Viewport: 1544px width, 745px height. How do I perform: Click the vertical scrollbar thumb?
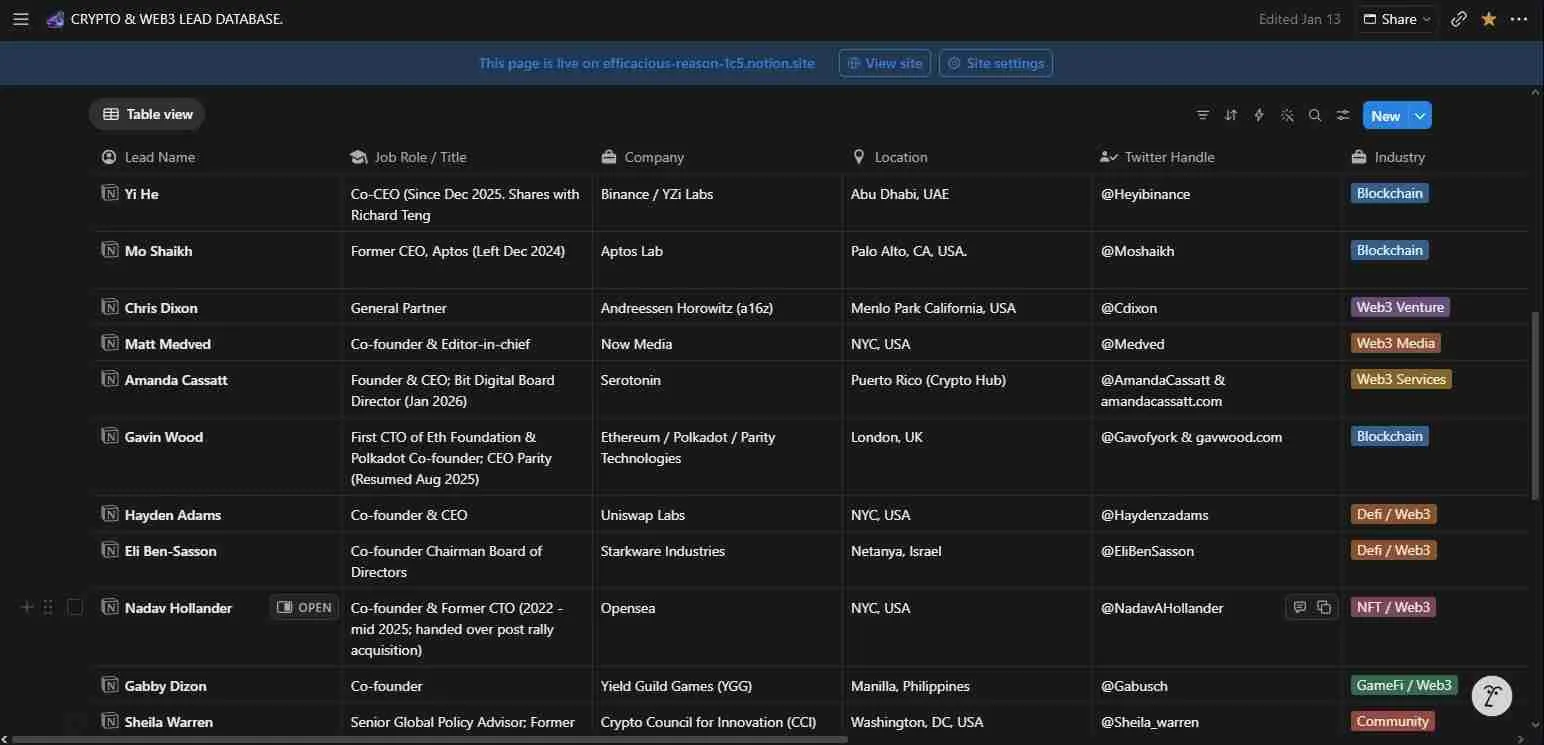[1535, 405]
